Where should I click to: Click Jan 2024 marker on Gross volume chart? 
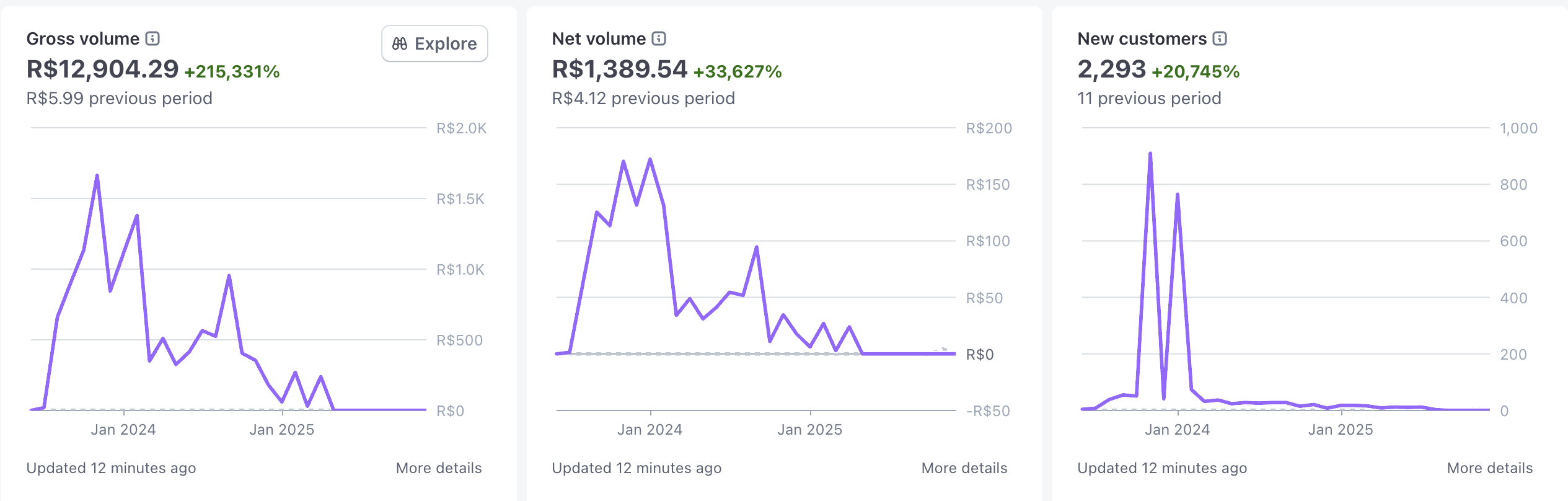[x=124, y=429]
